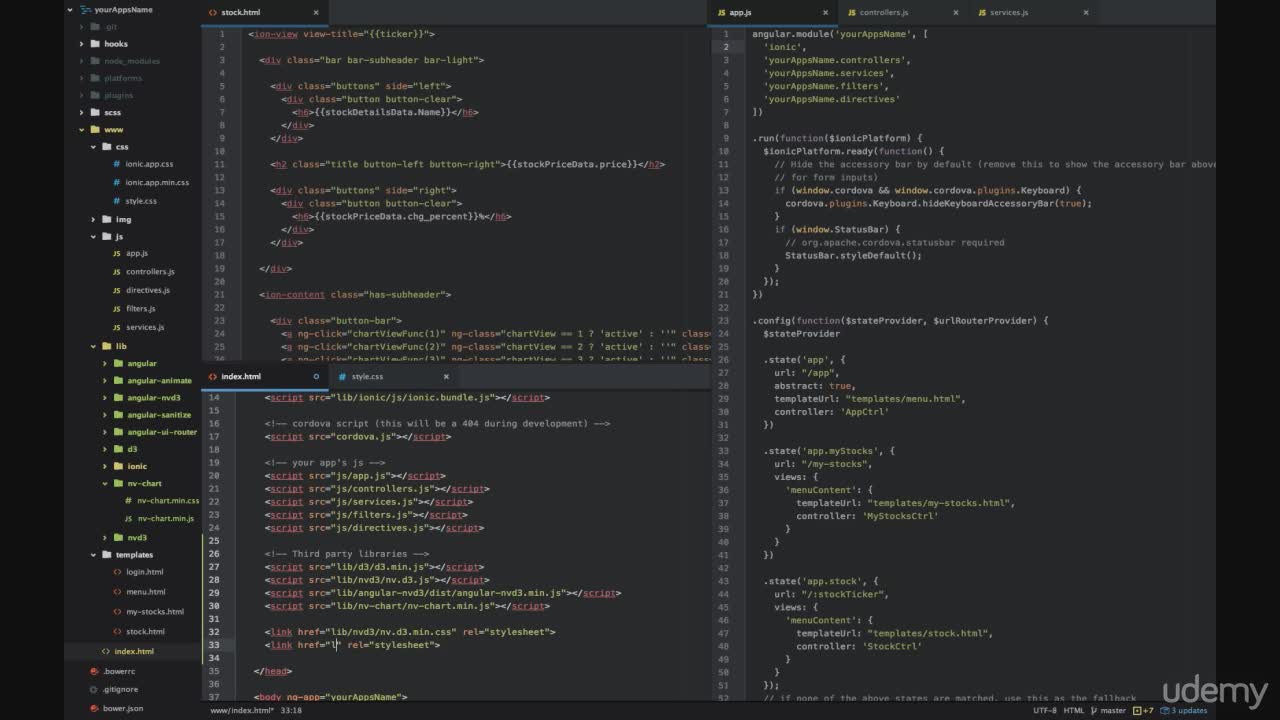
Task: Select index.html in the tree view
Action: click(134, 651)
